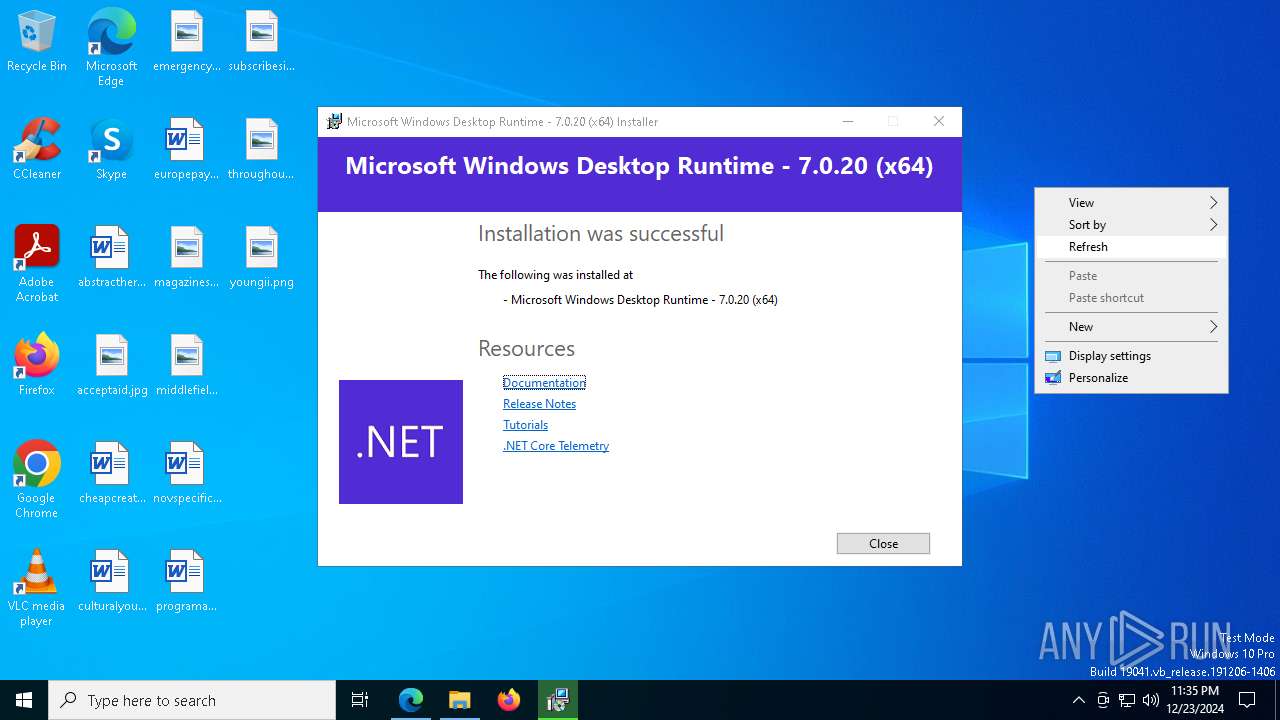Image resolution: width=1280 pixels, height=720 pixels.
Task: Select the europepay... Word document icon
Action: [186, 150]
